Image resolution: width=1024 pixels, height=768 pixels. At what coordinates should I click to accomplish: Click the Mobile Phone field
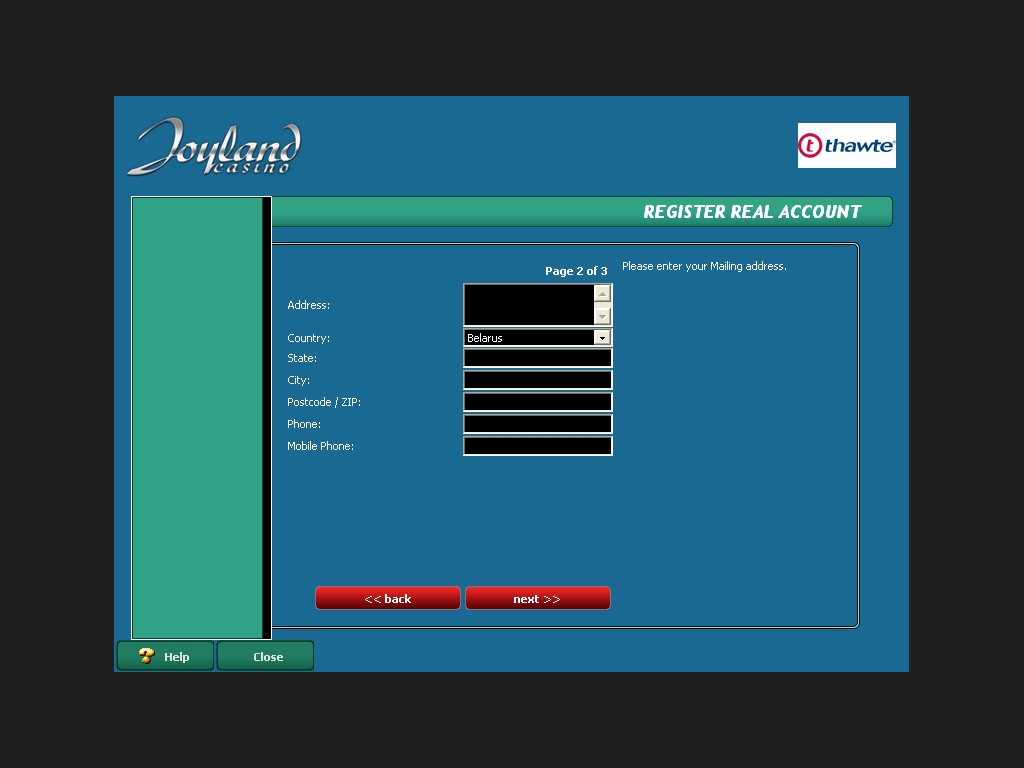pos(538,446)
